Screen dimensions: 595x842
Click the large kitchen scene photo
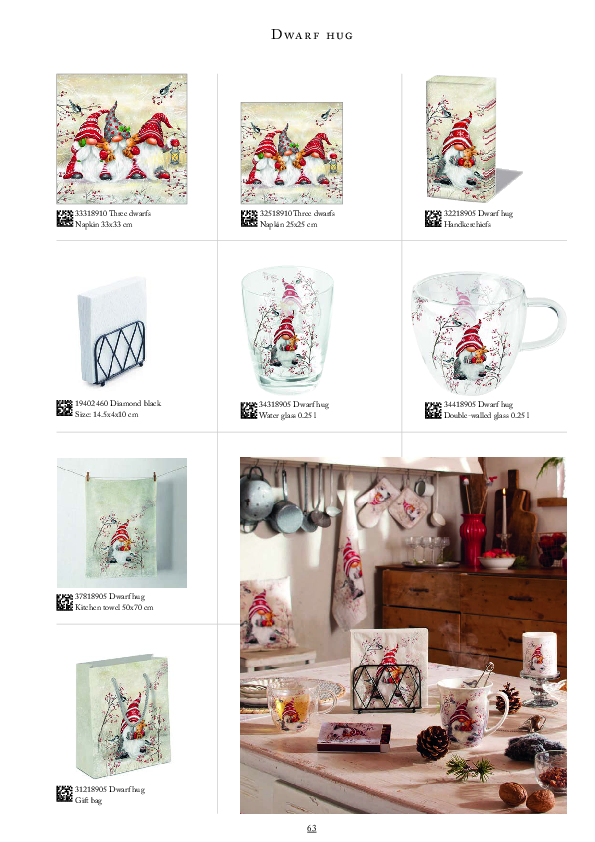coord(403,635)
